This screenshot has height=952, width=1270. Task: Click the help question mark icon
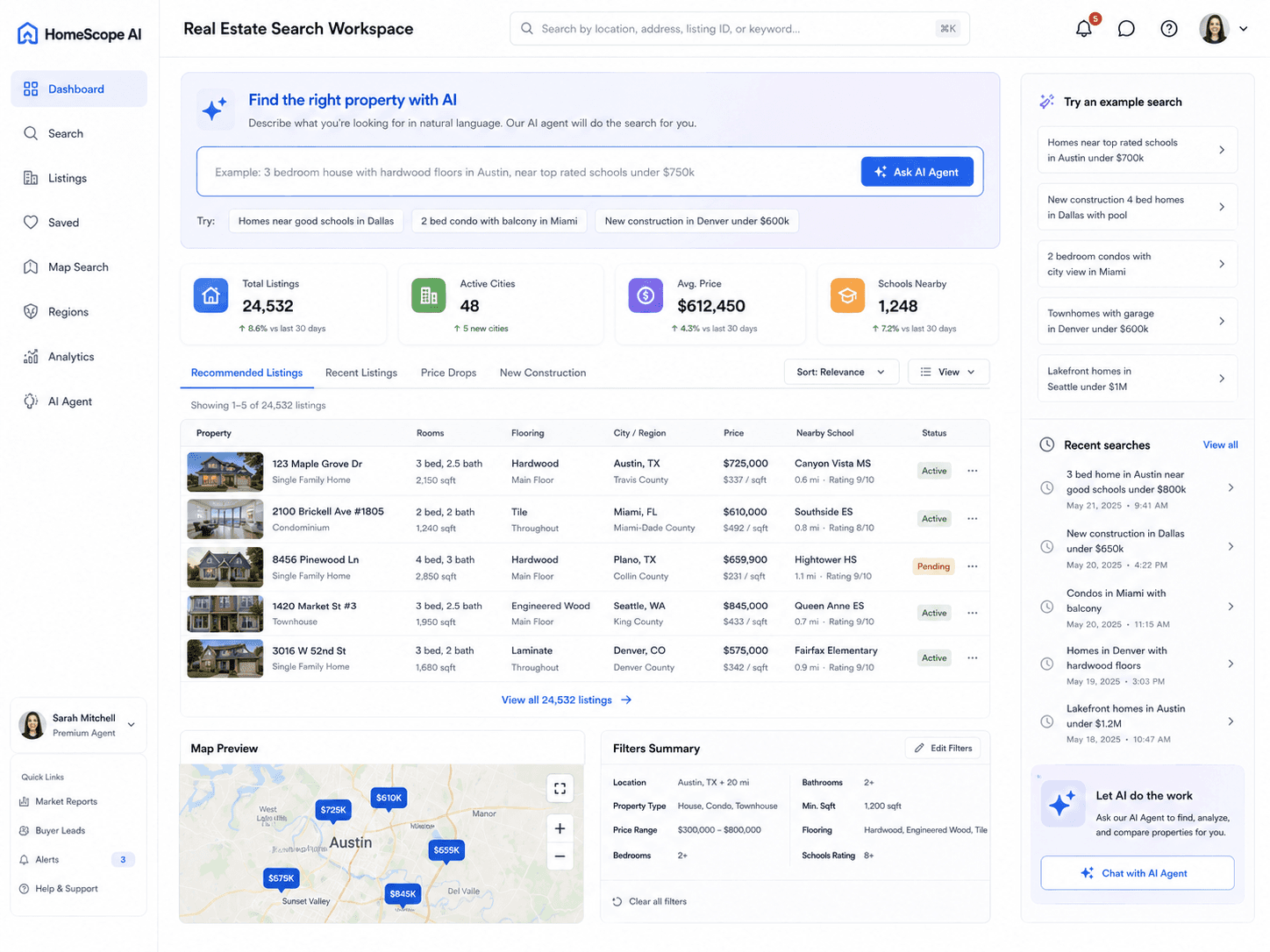[1169, 29]
